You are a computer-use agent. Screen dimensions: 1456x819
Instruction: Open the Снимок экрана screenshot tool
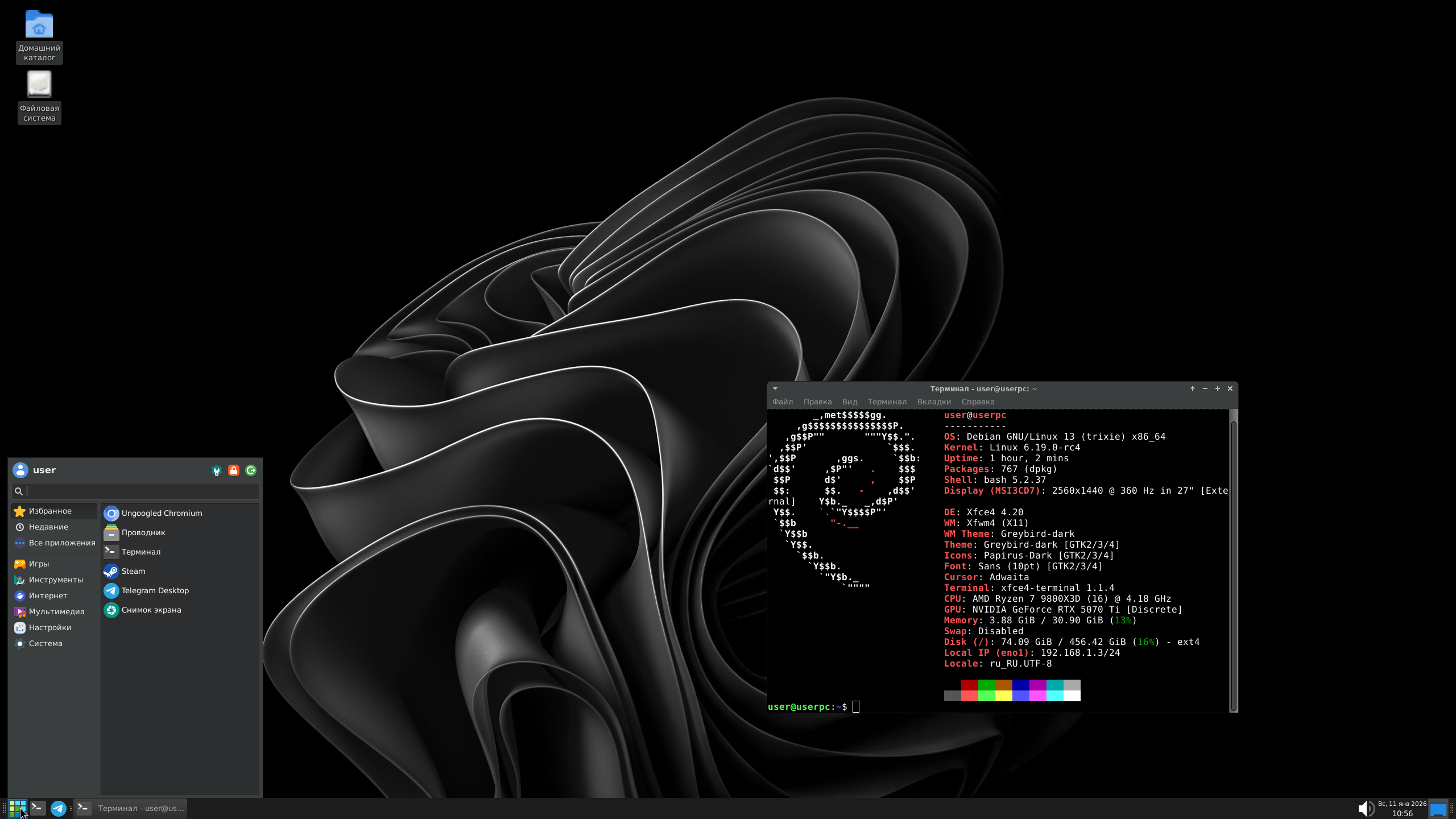click(x=151, y=610)
